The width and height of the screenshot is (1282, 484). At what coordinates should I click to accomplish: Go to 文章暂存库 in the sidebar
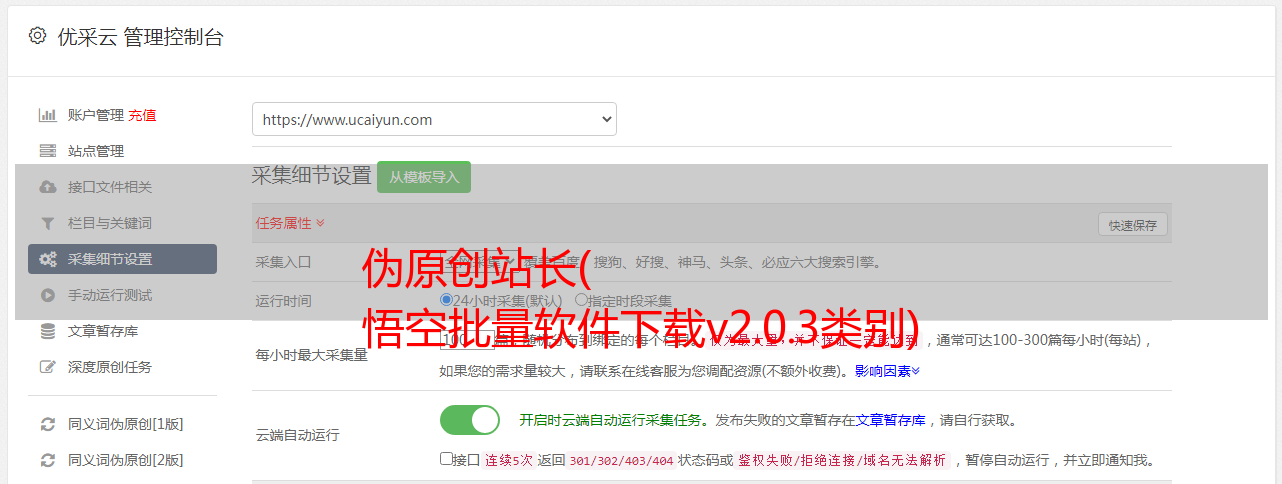click(x=103, y=331)
